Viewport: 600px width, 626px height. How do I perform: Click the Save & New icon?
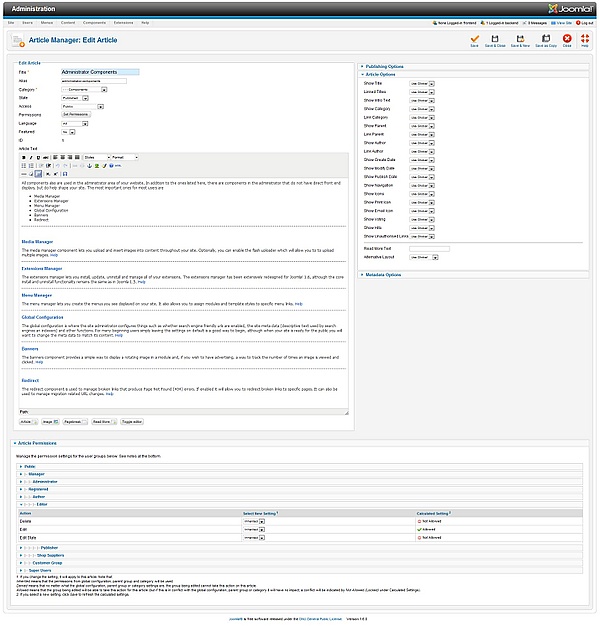[x=520, y=40]
